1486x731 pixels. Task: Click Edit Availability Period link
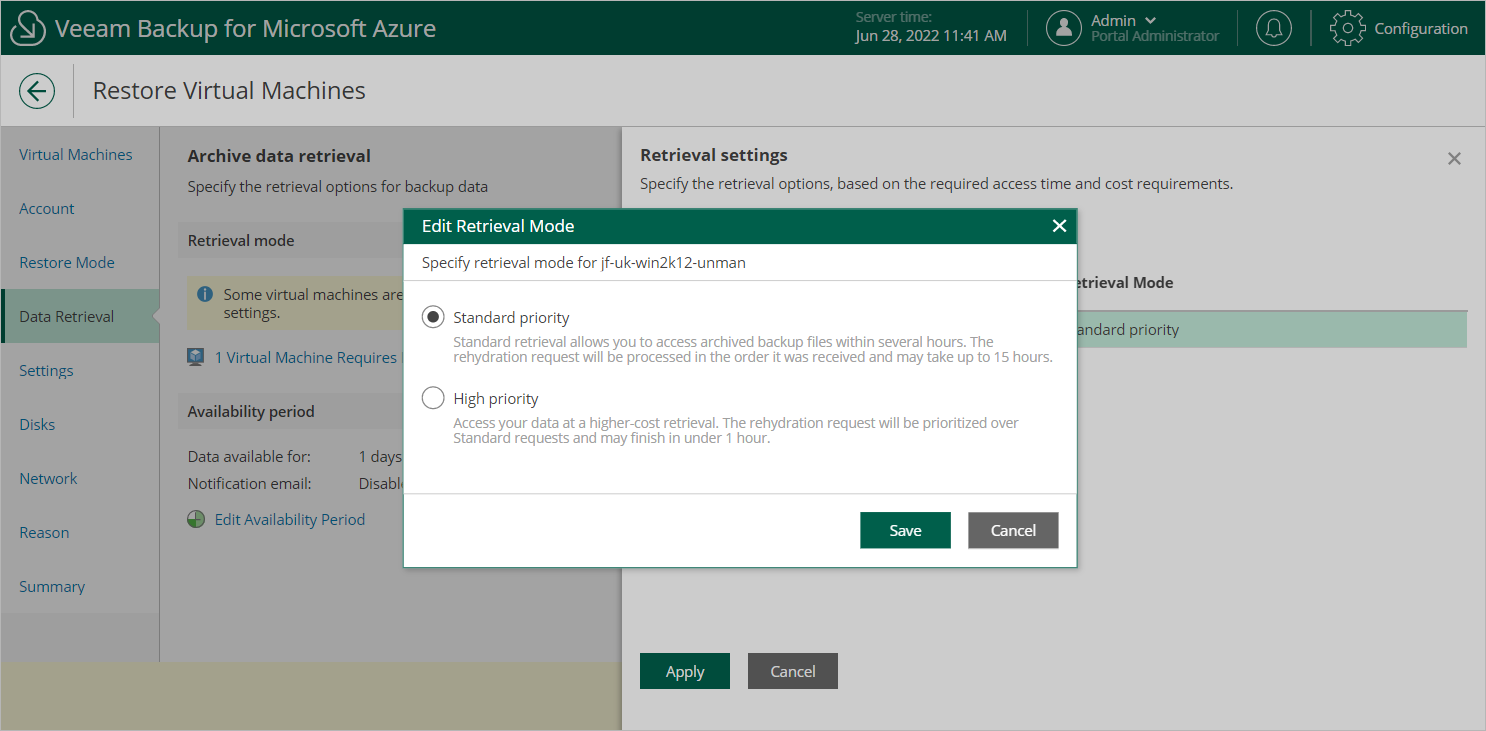290,519
